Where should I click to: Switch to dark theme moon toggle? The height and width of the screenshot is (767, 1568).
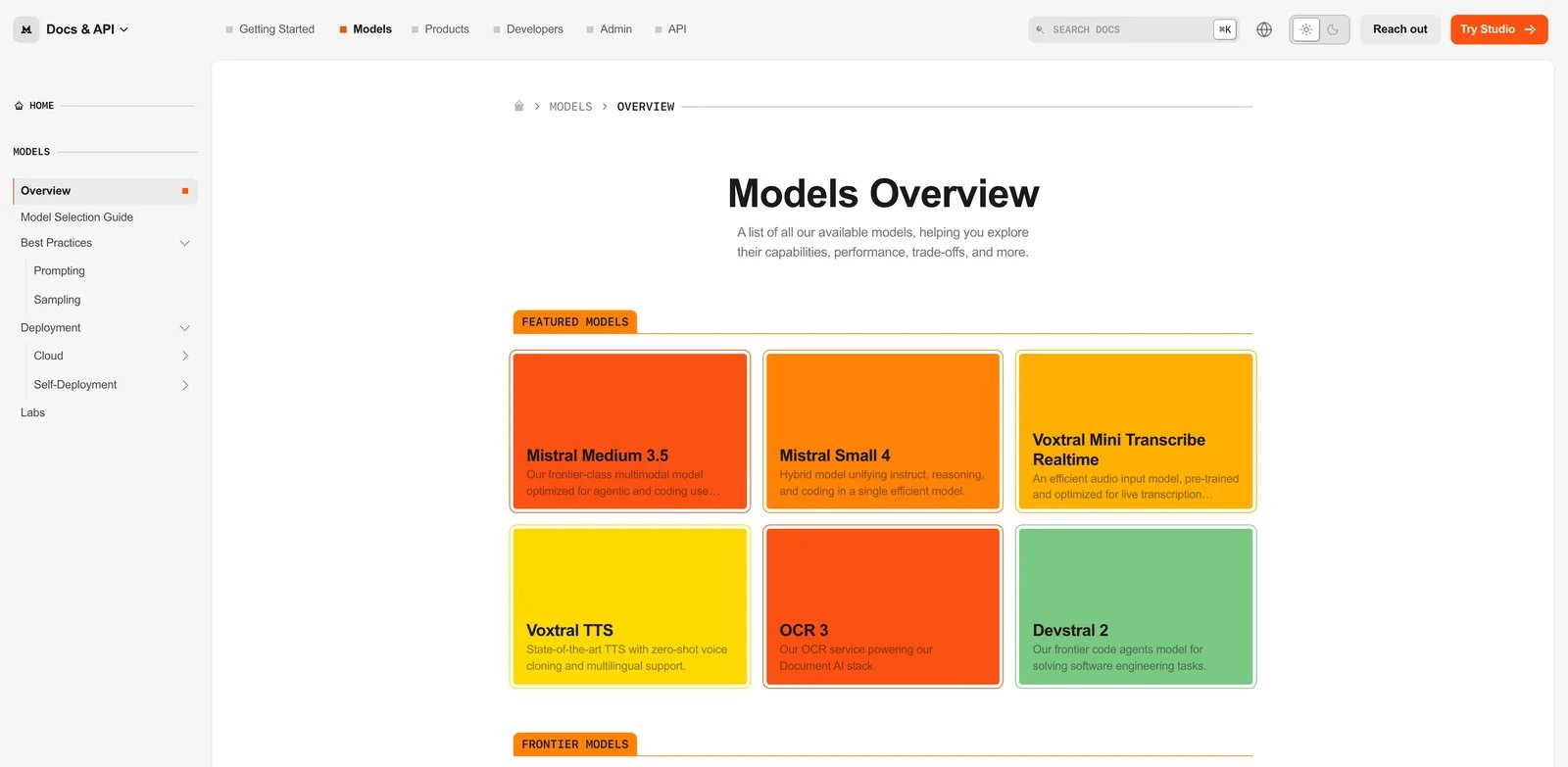coord(1333,29)
